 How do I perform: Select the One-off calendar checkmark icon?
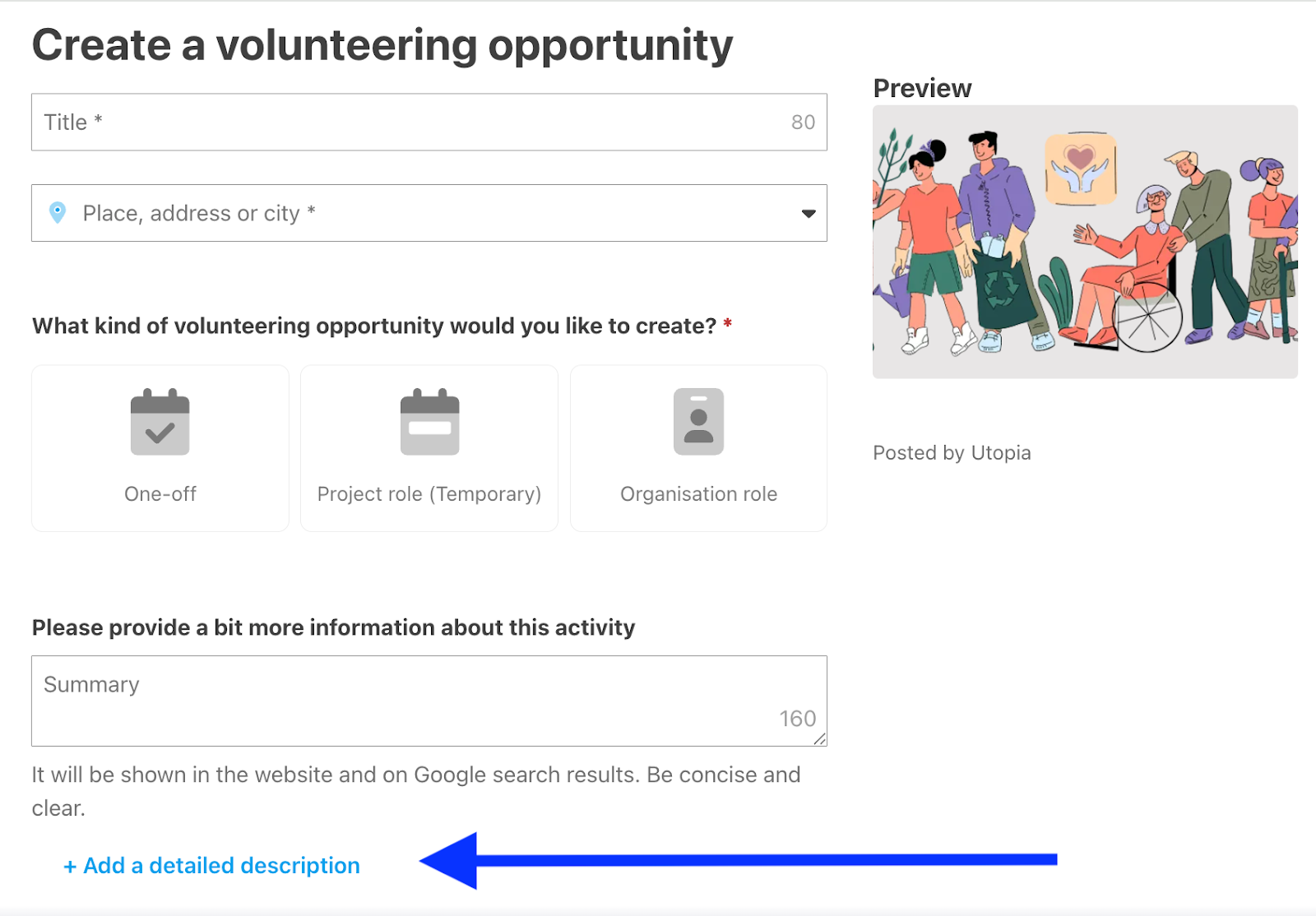click(x=160, y=422)
